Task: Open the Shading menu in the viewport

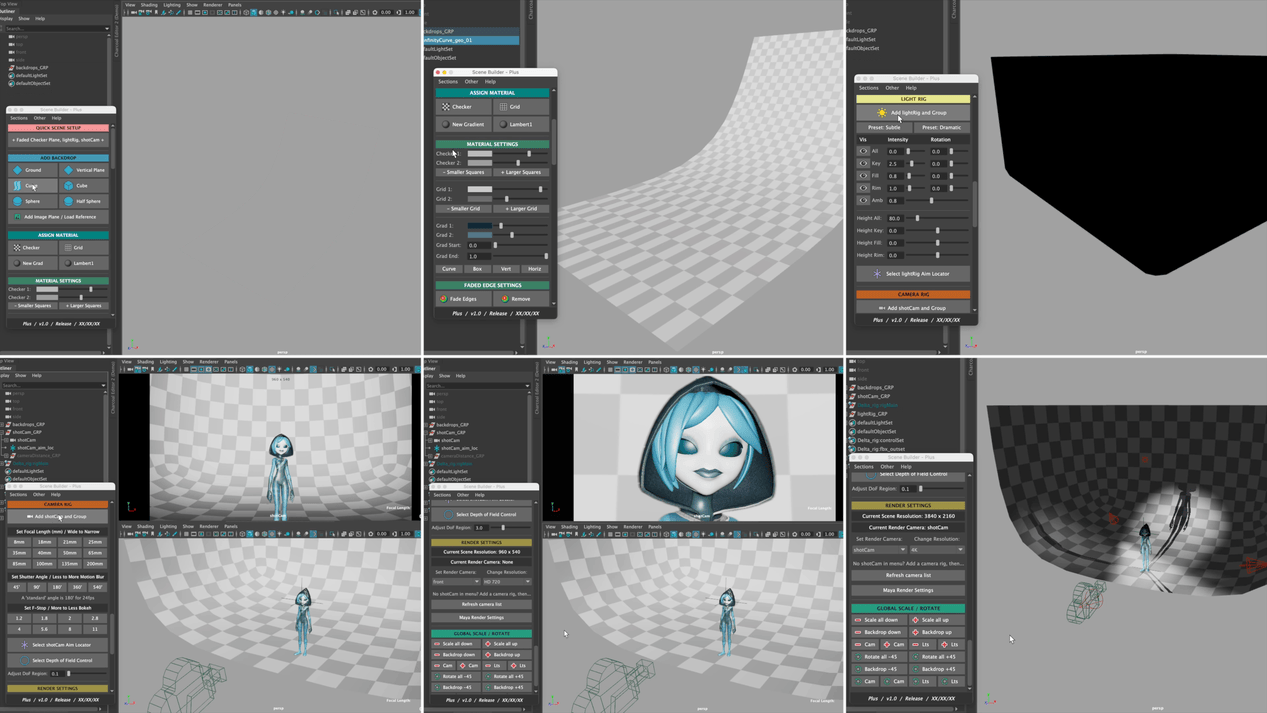Action: (x=148, y=5)
